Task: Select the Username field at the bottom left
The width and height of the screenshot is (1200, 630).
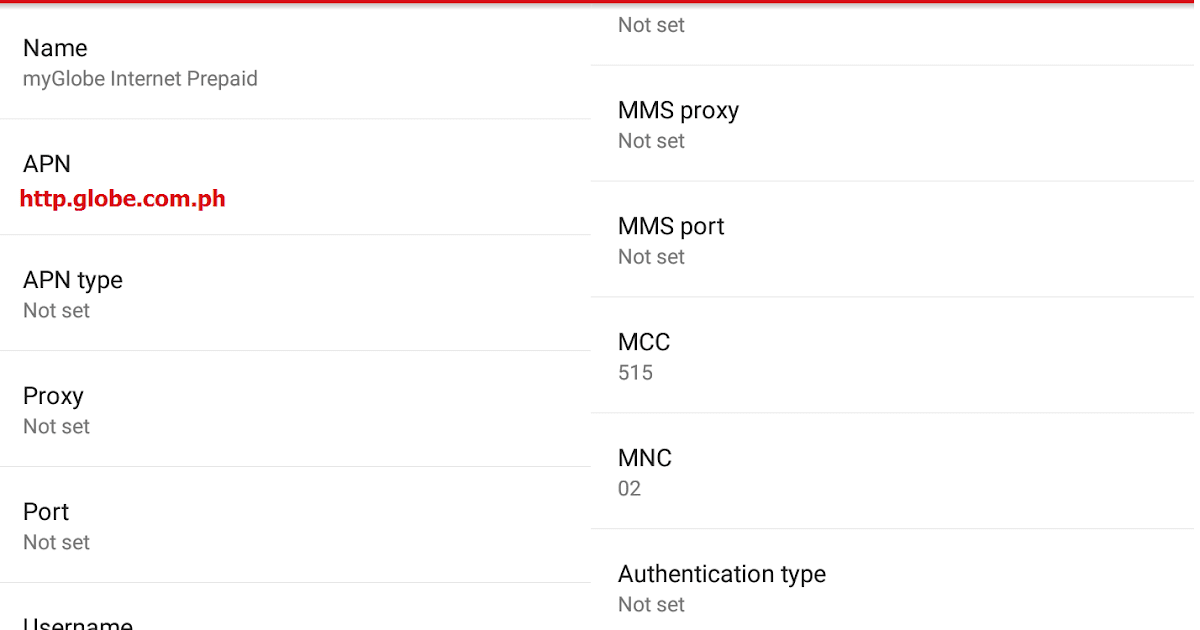Action: (x=78, y=620)
